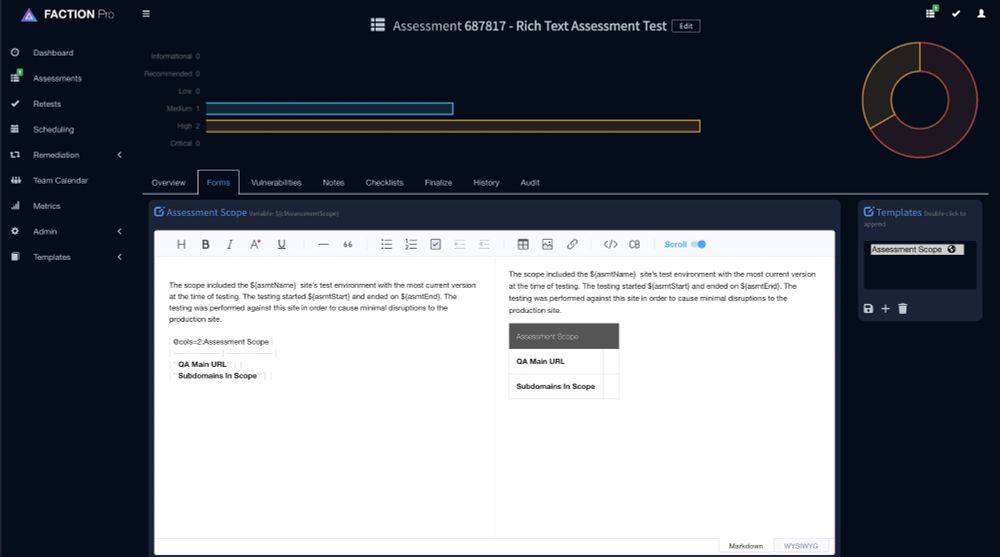Switch to the Checklists tab
Screen dimensions: 1000x557
(385, 182)
